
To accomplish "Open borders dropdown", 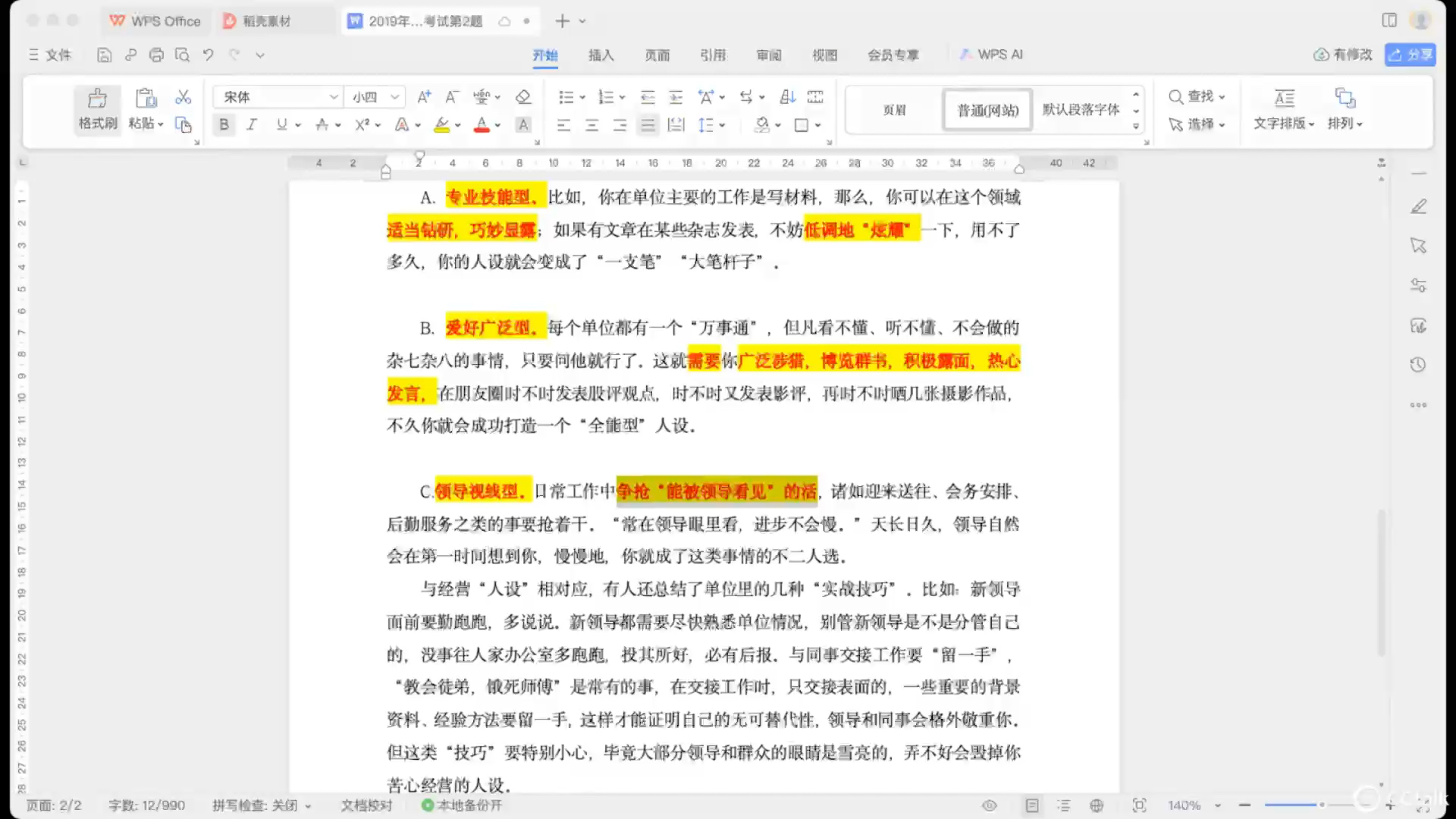I will [818, 125].
